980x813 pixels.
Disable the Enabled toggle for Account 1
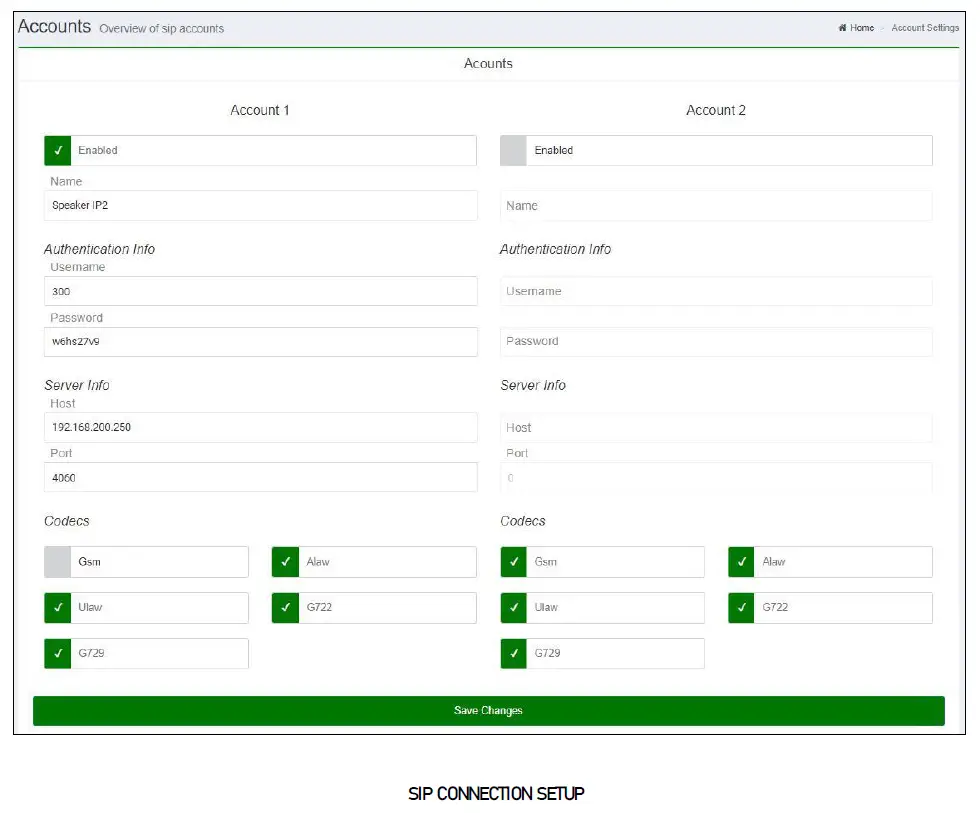coord(57,150)
